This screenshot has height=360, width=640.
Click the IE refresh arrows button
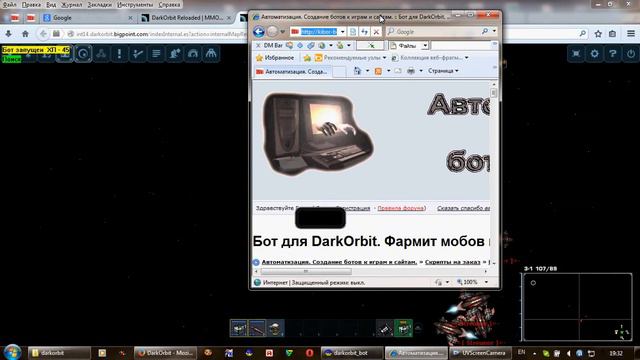pyautogui.click(x=364, y=31)
